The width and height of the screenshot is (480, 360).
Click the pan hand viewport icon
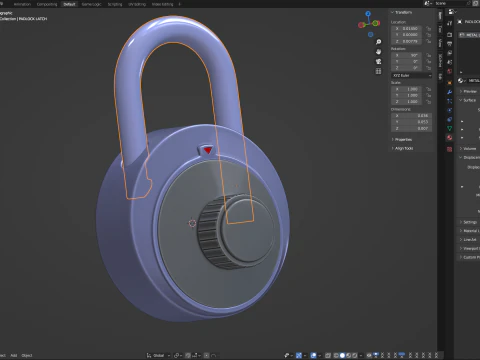(378, 52)
